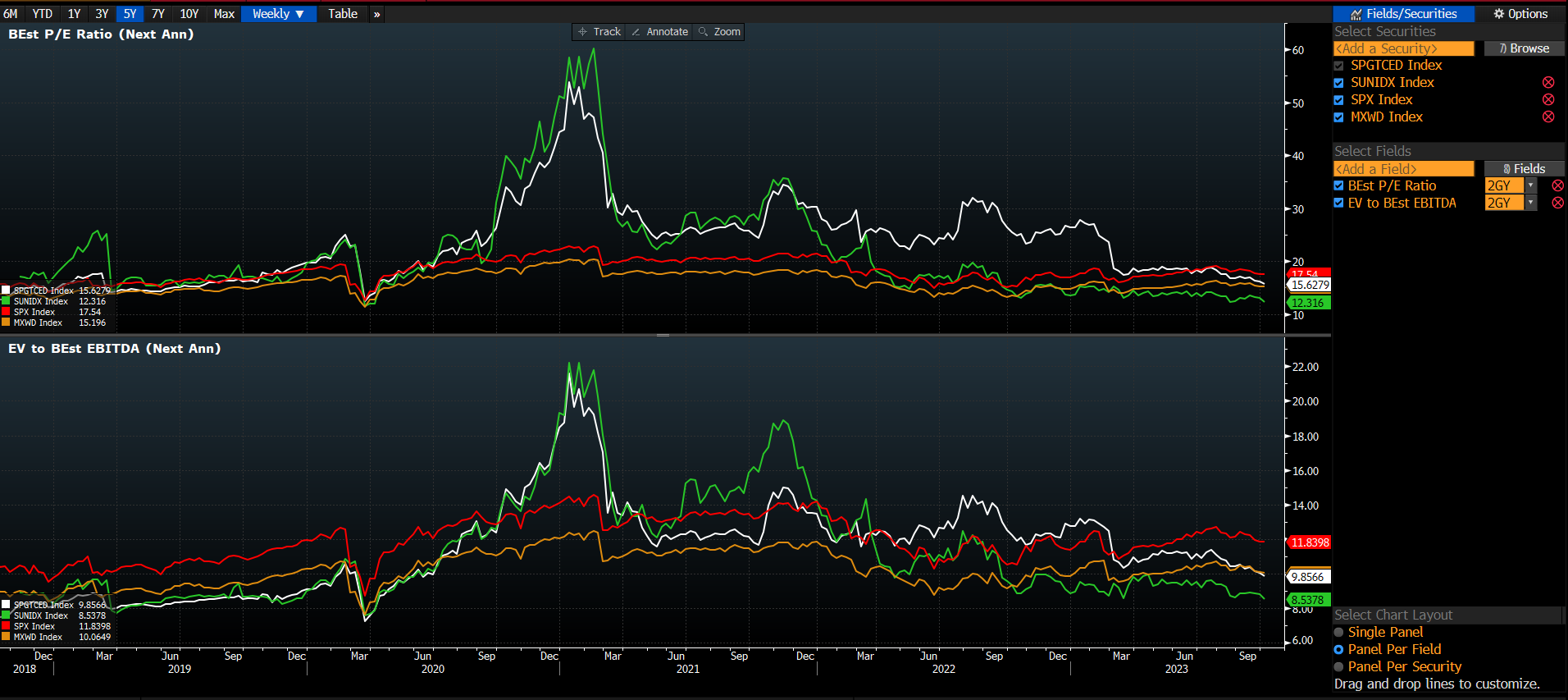
Task: Uncheck the SUNIDX Index checkbox
Action: pyautogui.click(x=1338, y=83)
